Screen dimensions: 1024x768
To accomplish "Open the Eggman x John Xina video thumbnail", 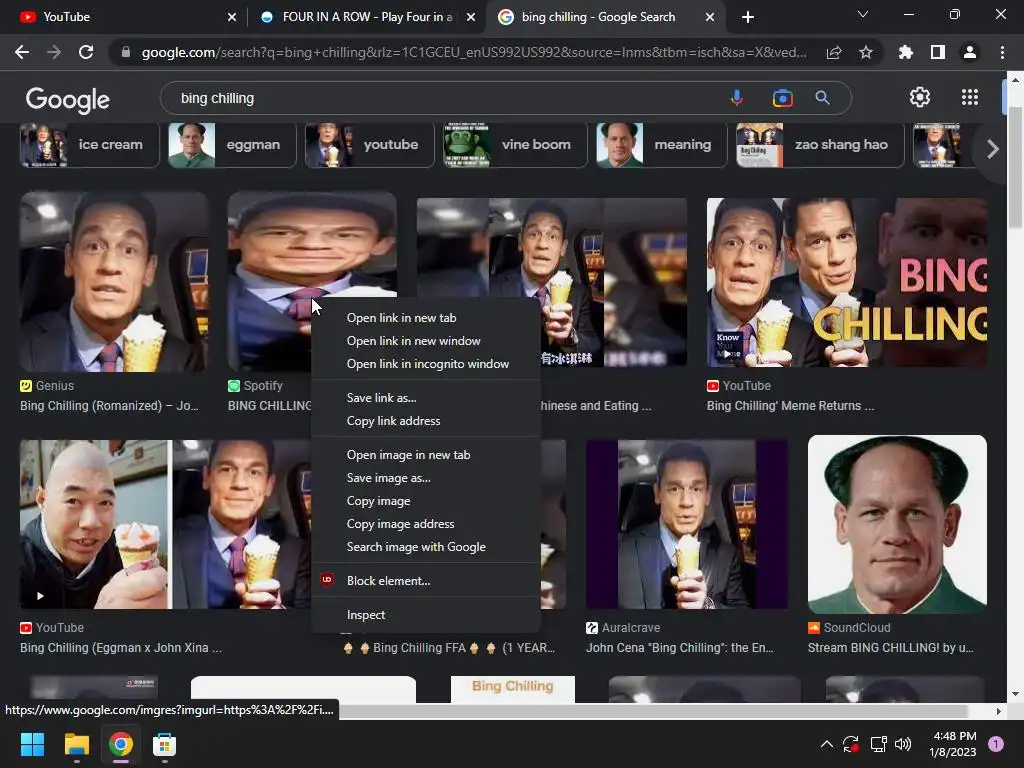I will tap(166, 524).
